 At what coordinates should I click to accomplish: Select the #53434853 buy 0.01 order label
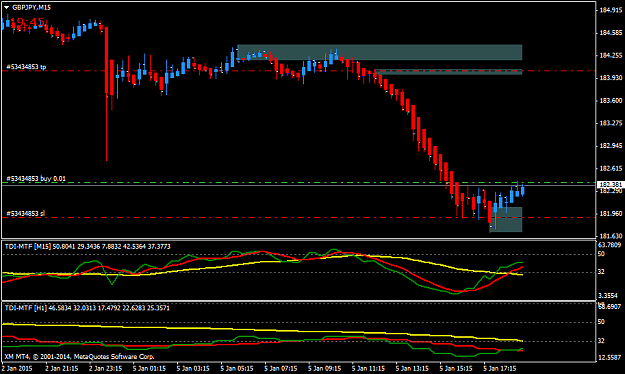36,179
